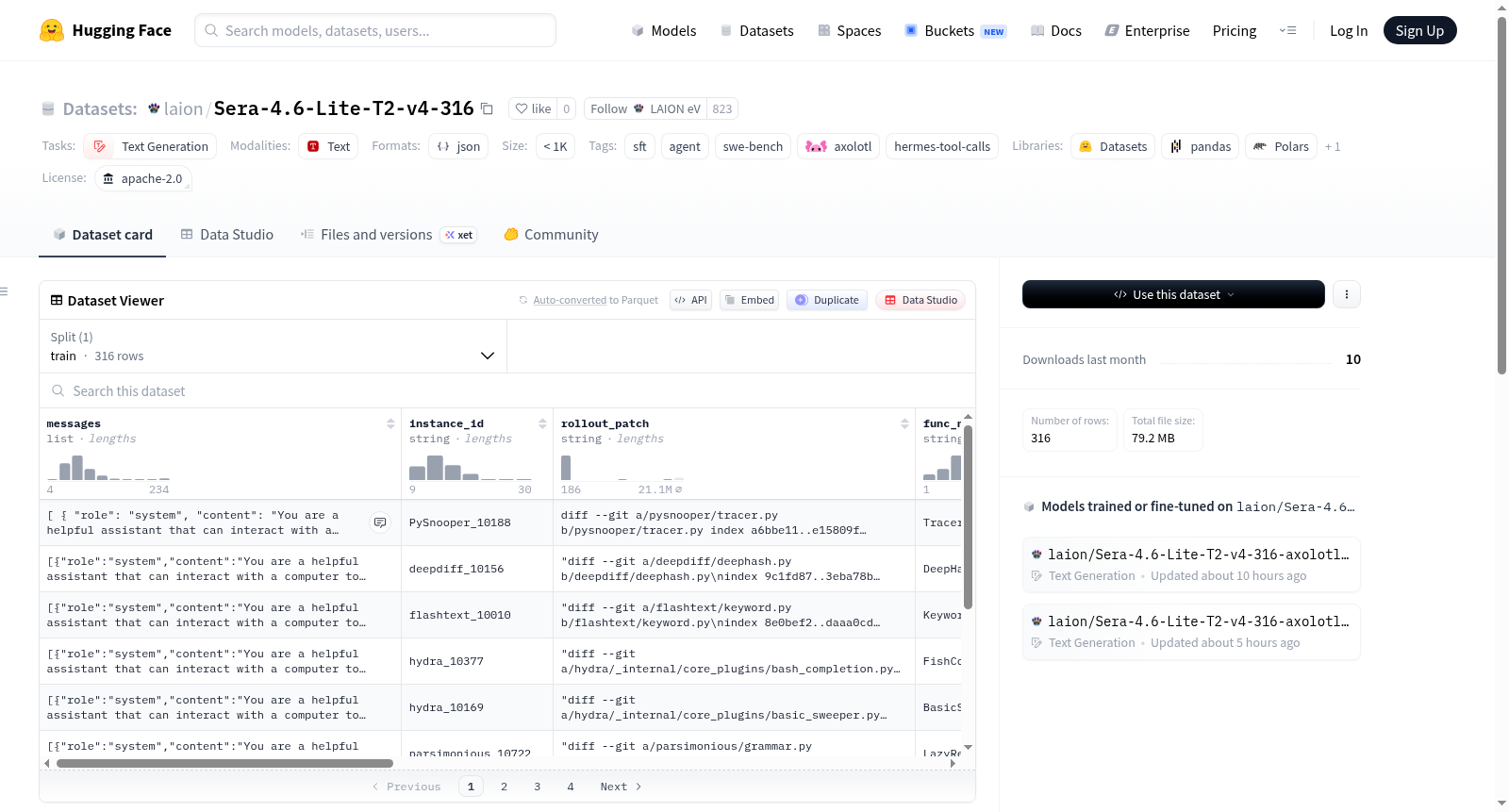Click the page vertical scrollbar thumb
This screenshot has width=1509, height=812.
(1501, 196)
